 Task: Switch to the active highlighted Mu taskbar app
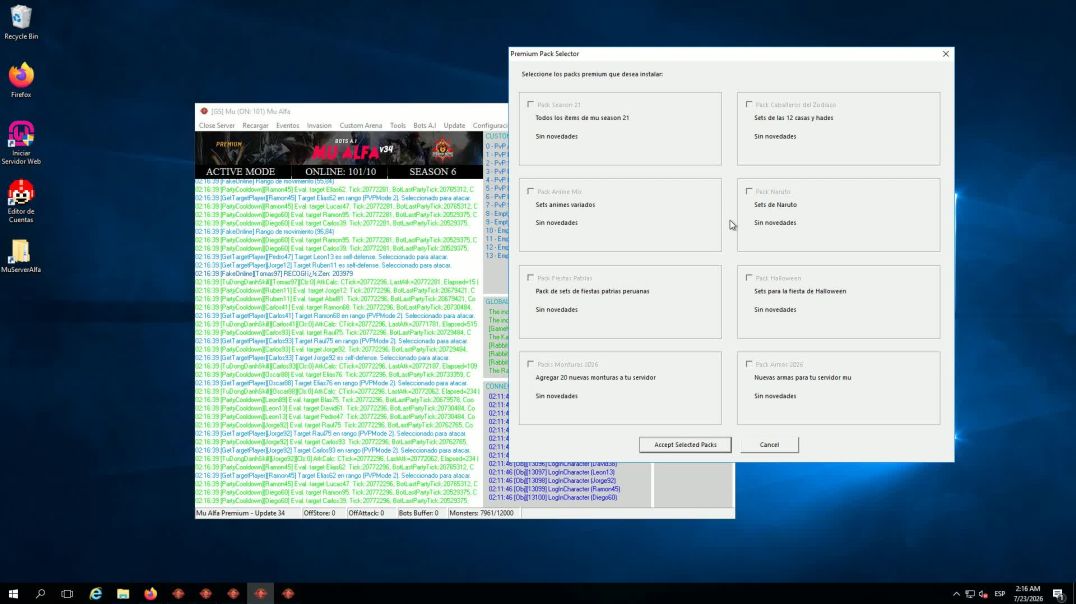point(260,594)
